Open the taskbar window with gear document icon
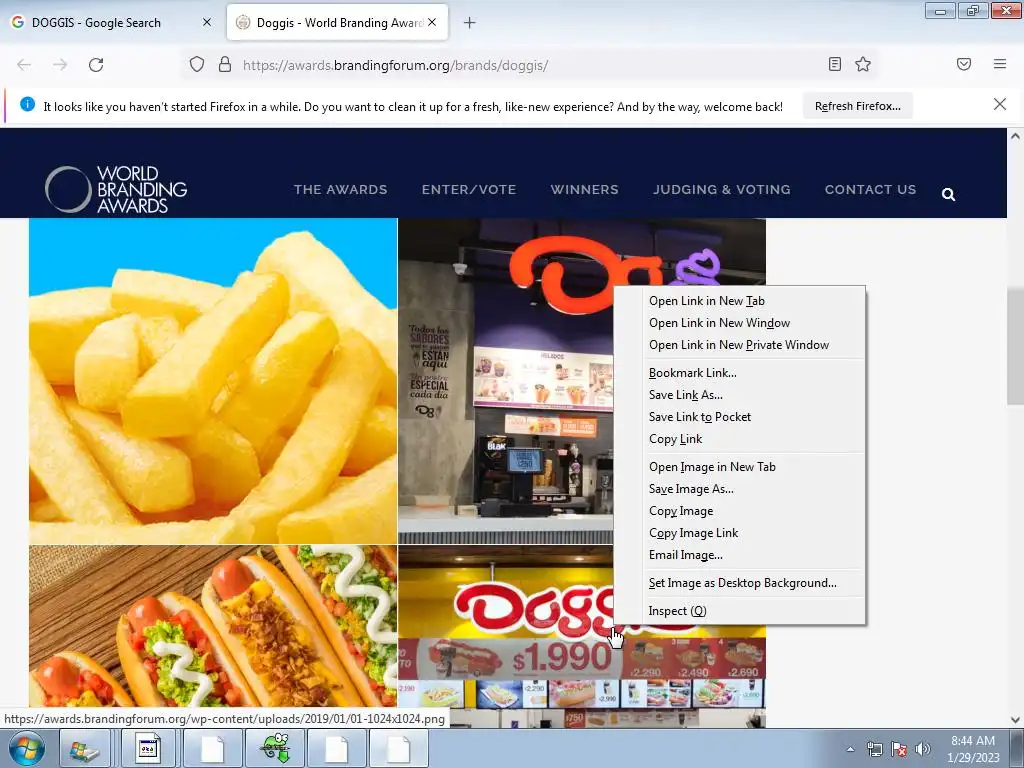The width and height of the screenshot is (1024, 768). pyautogui.click(x=148, y=748)
